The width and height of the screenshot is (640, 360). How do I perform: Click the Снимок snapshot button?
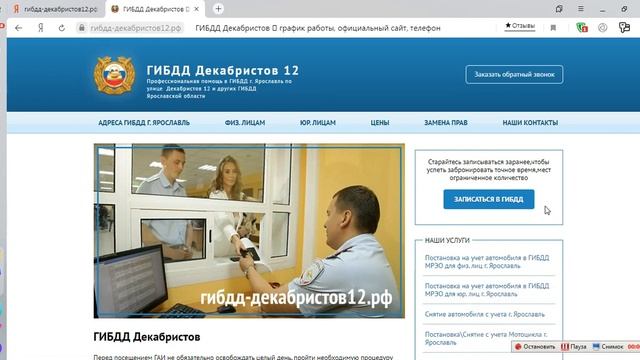point(608,347)
